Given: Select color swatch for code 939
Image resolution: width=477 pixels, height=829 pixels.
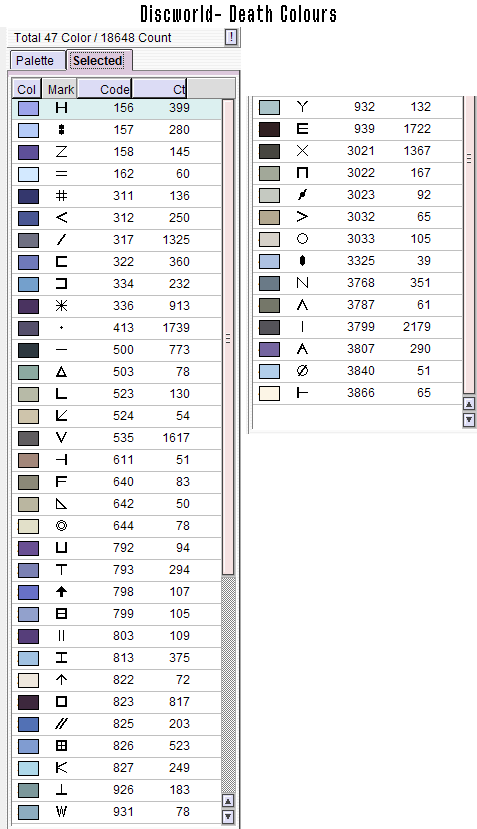Looking at the screenshot, I should point(270,129).
